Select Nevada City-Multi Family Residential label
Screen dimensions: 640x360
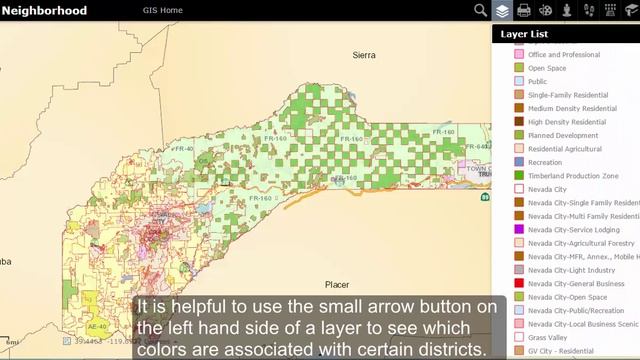point(584,216)
